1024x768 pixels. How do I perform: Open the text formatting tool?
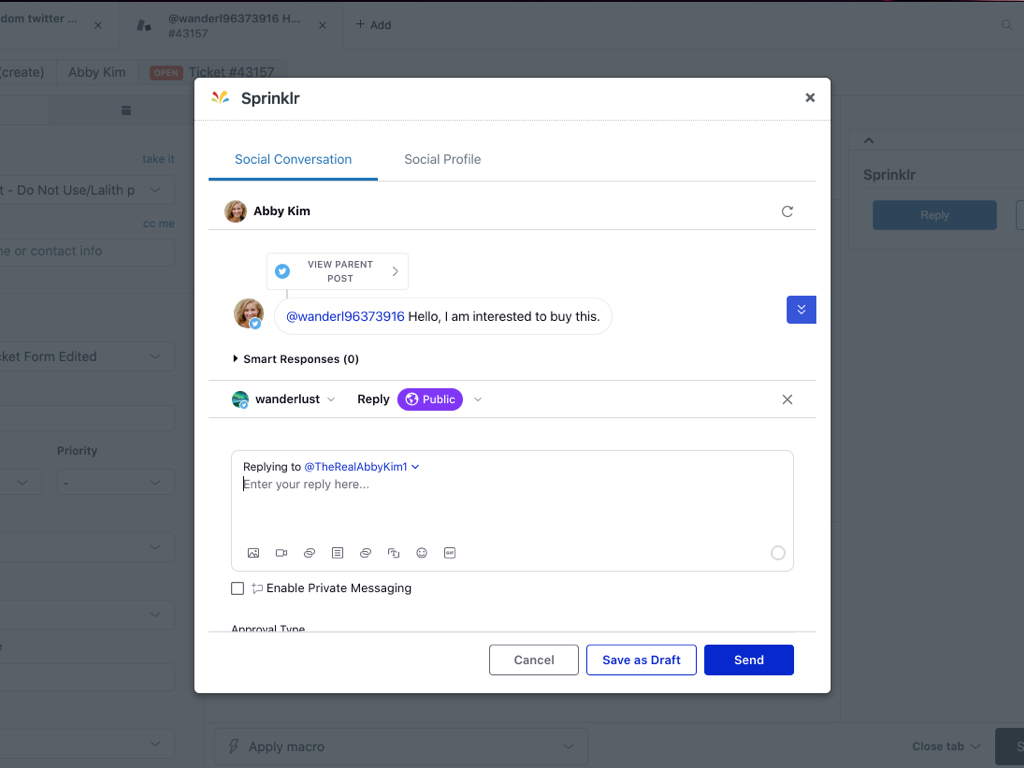point(393,552)
